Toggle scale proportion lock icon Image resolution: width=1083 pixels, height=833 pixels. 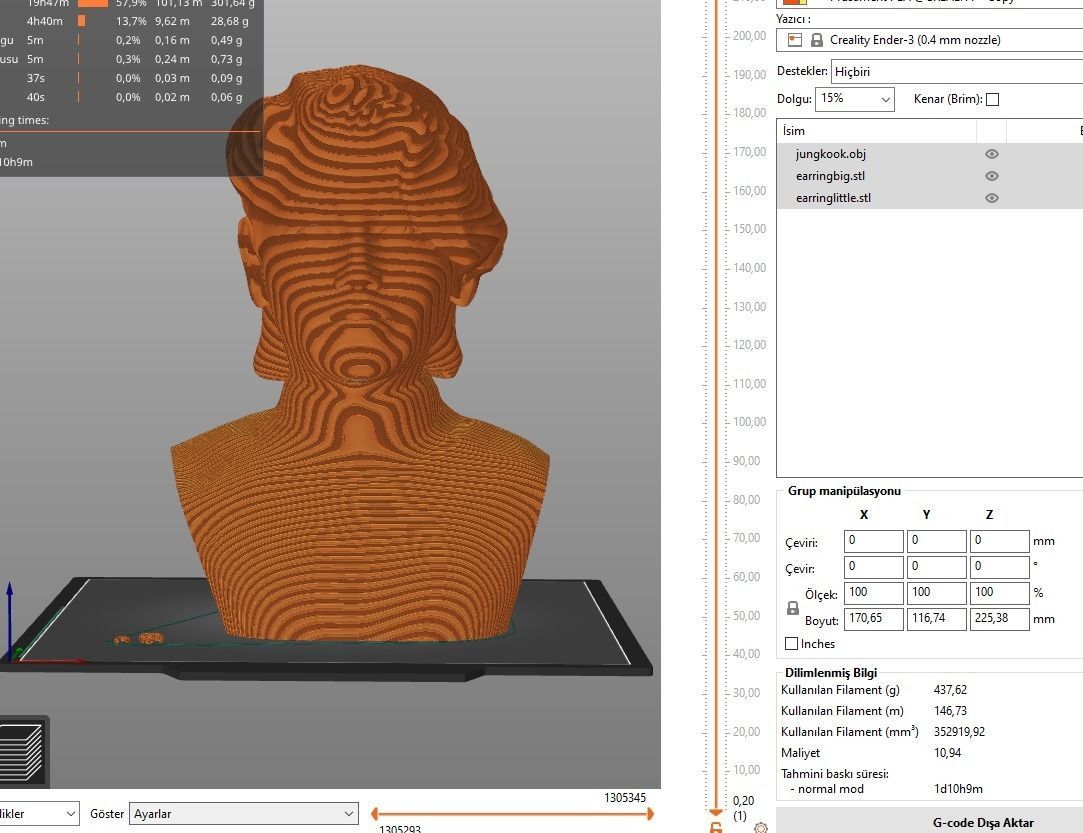793,608
